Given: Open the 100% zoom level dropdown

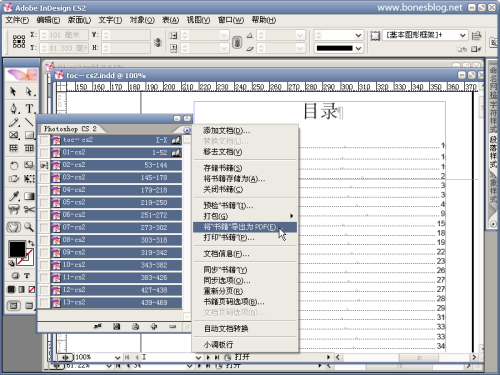Looking at the screenshot, I should 117,358.
